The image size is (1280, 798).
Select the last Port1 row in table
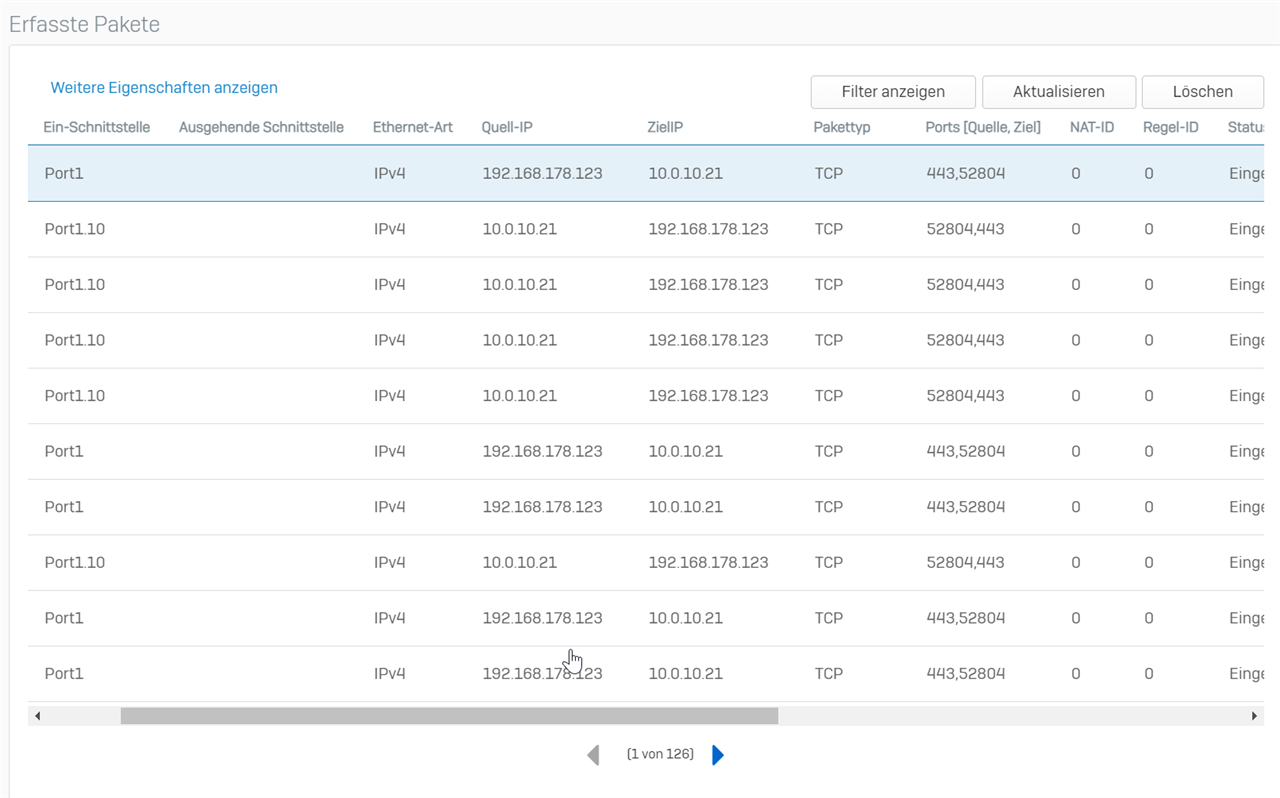pos(646,674)
